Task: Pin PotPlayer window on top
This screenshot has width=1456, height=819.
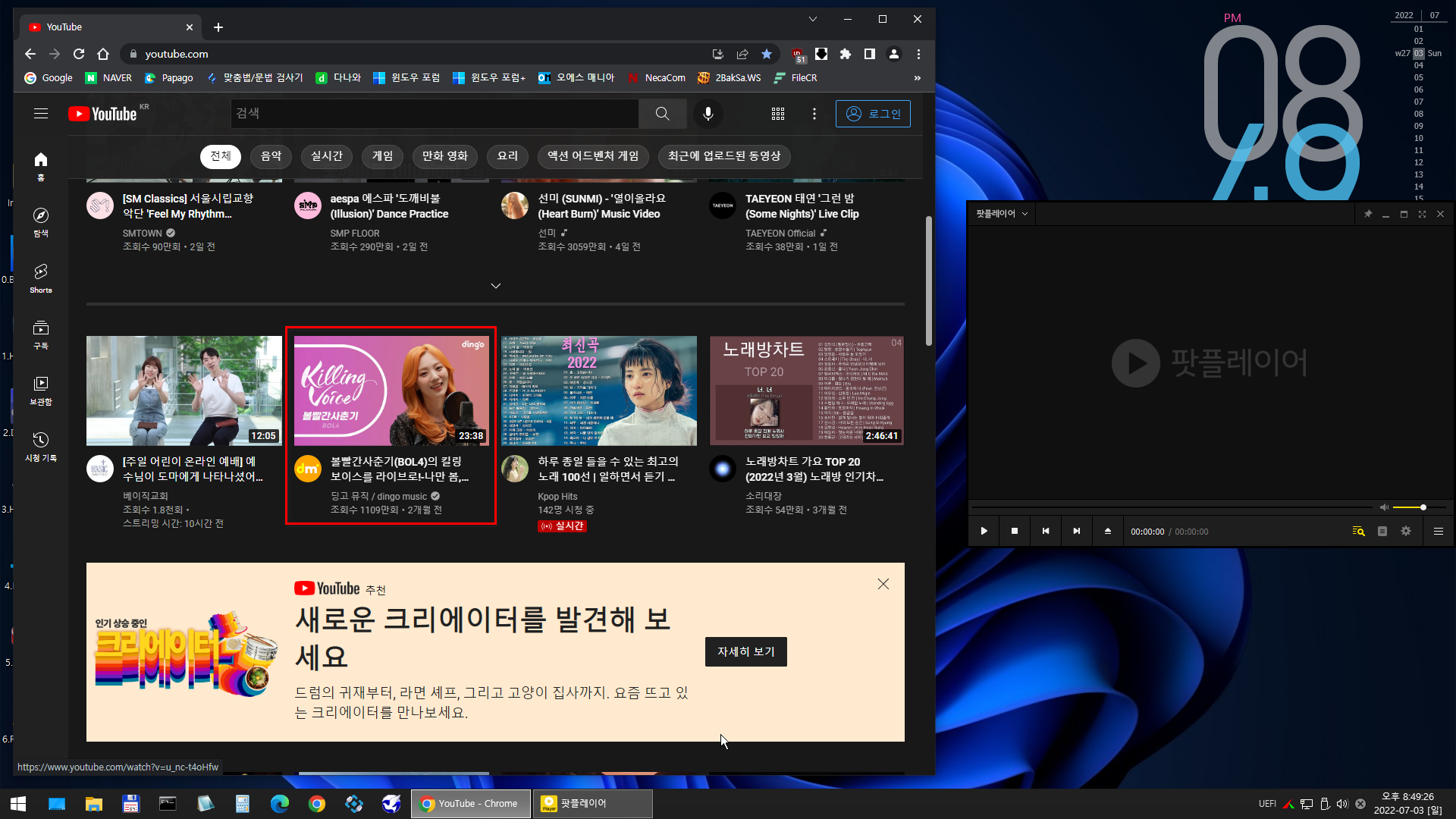Action: pos(1368,214)
